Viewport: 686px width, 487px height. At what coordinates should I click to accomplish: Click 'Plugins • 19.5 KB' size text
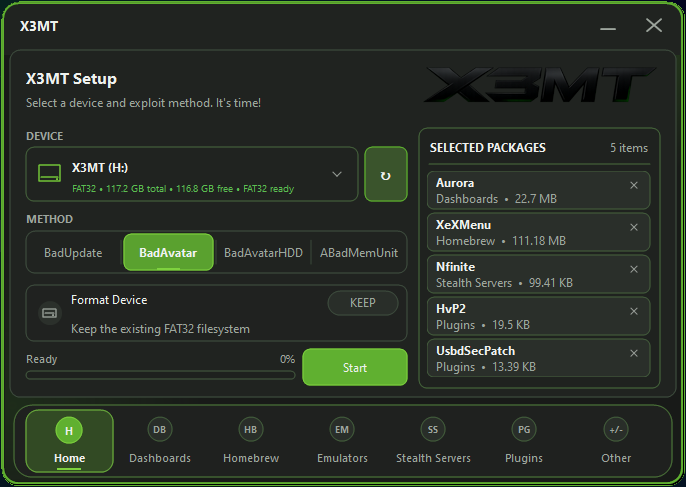[483, 325]
